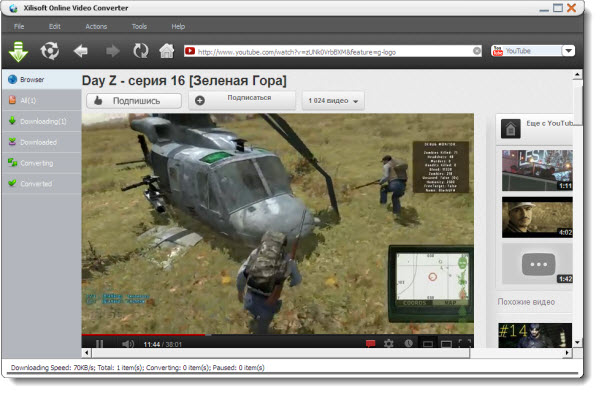Clear the URL with the X icon
Image resolution: width=600 pixels, height=393 pixels.
click(477, 51)
